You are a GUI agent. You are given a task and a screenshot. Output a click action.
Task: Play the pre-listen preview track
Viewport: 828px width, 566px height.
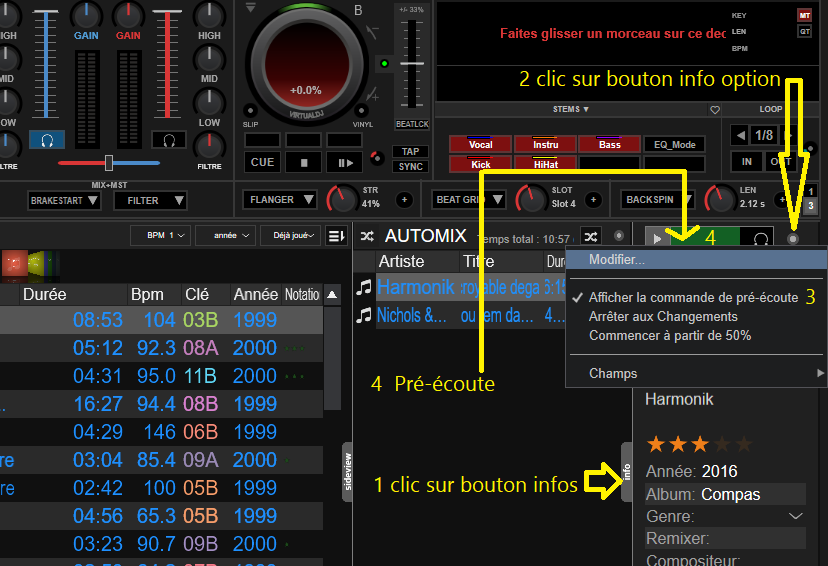[656, 239]
